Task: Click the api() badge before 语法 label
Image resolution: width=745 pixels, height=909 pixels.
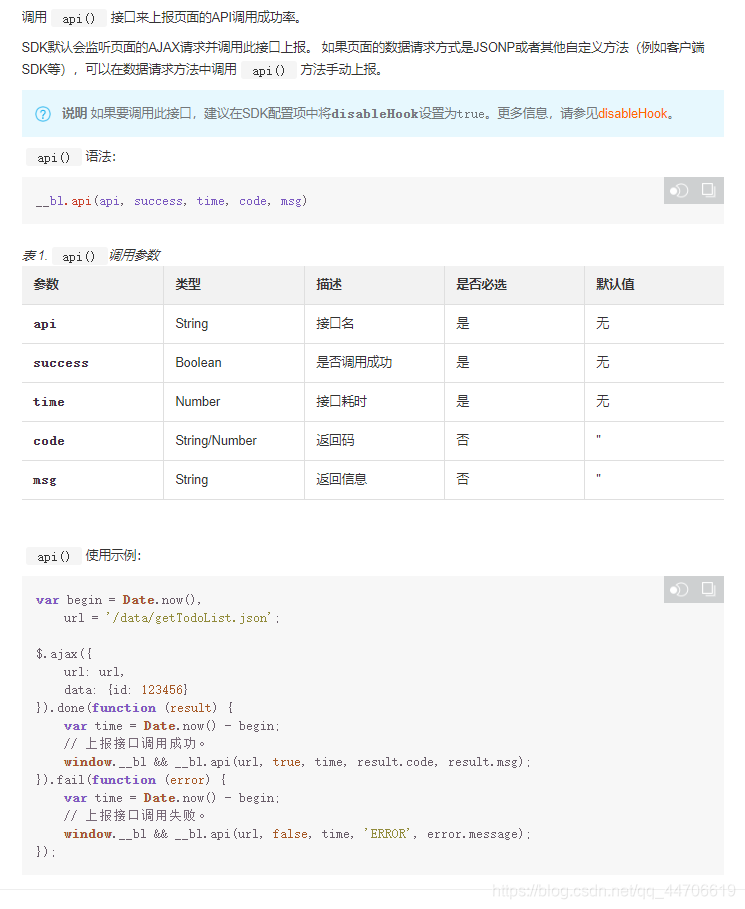Action: pos(54,156)
